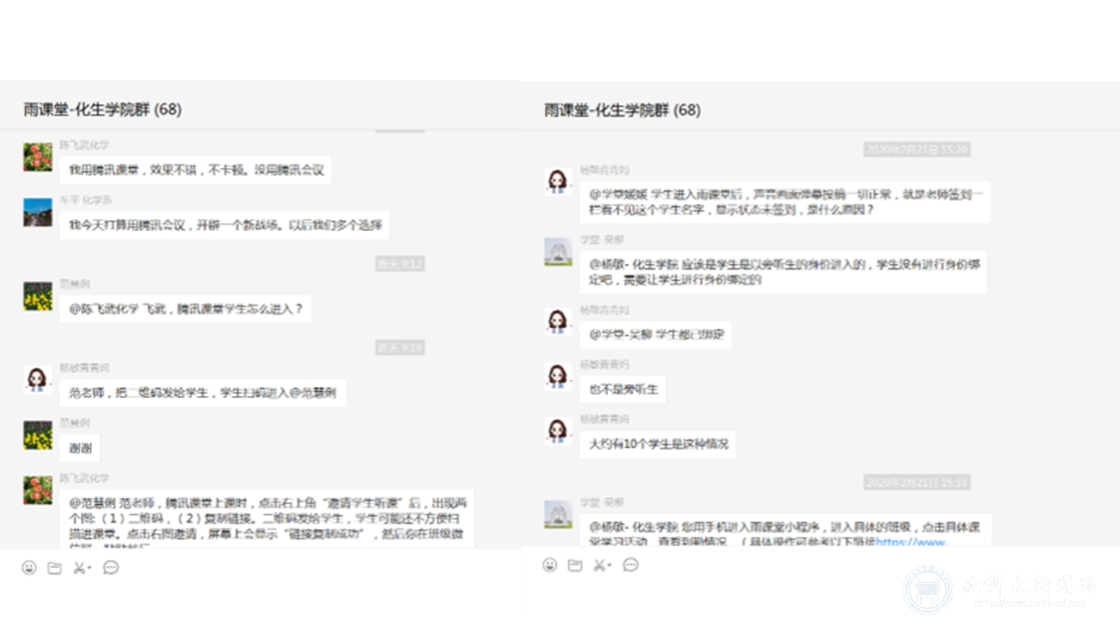Open chat history bubble icon in right chat
The image size is (1120, 630).
pyautogui.click(x=631, y=565)
